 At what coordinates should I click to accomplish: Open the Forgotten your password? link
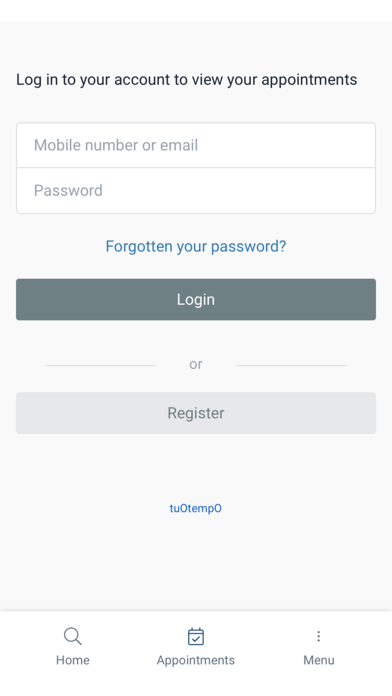click(196, 246)
